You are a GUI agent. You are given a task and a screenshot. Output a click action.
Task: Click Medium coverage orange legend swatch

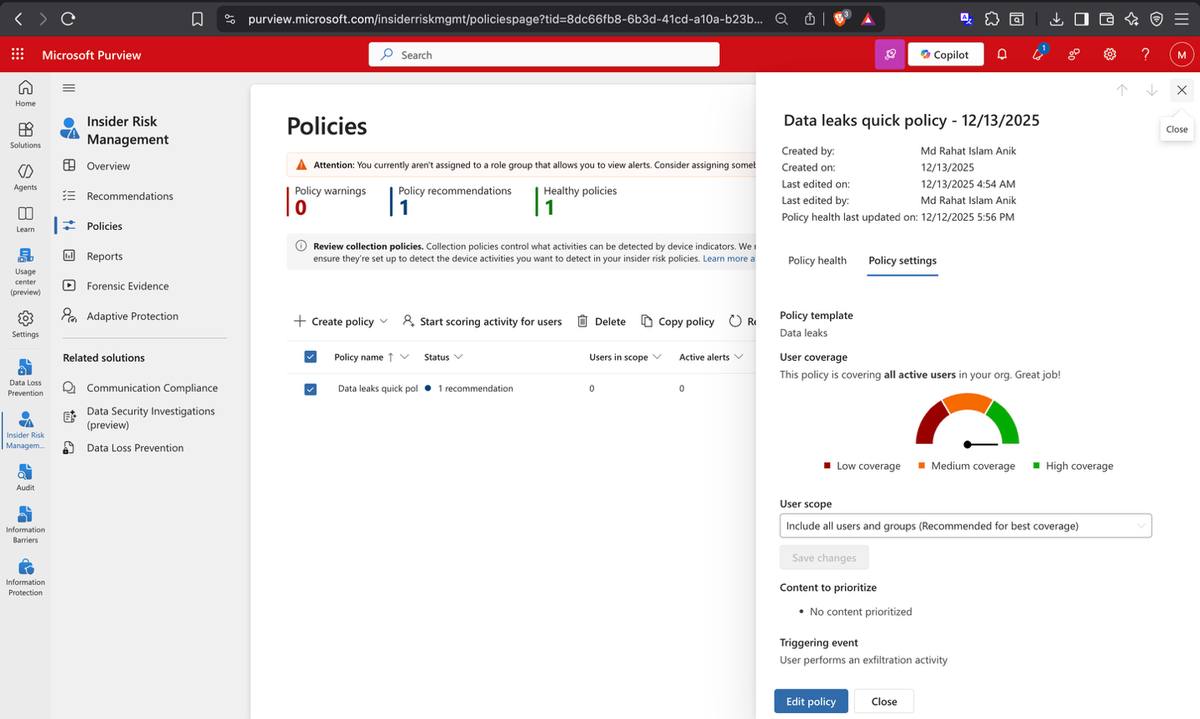point(921,465)
